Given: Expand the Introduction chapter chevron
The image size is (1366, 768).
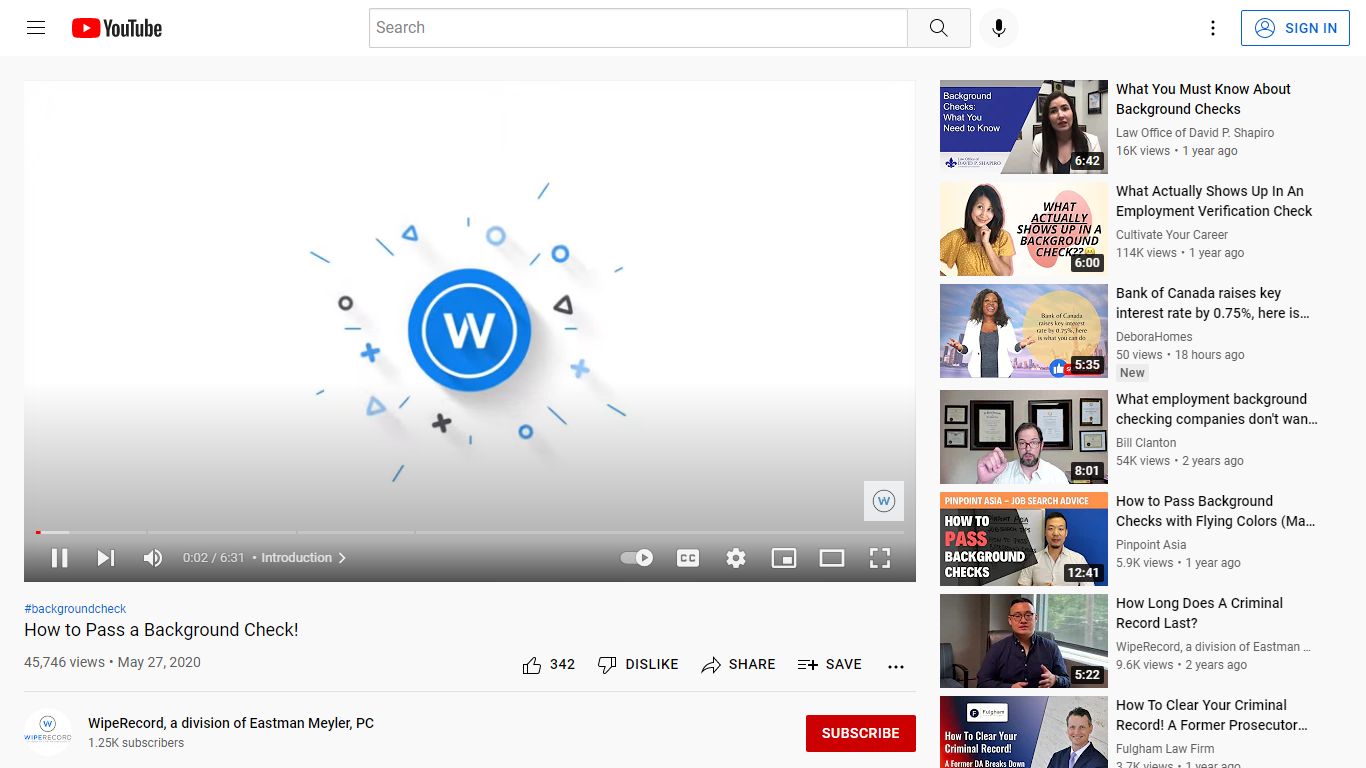Looking at the screenshot, I should tap(342, 558).
